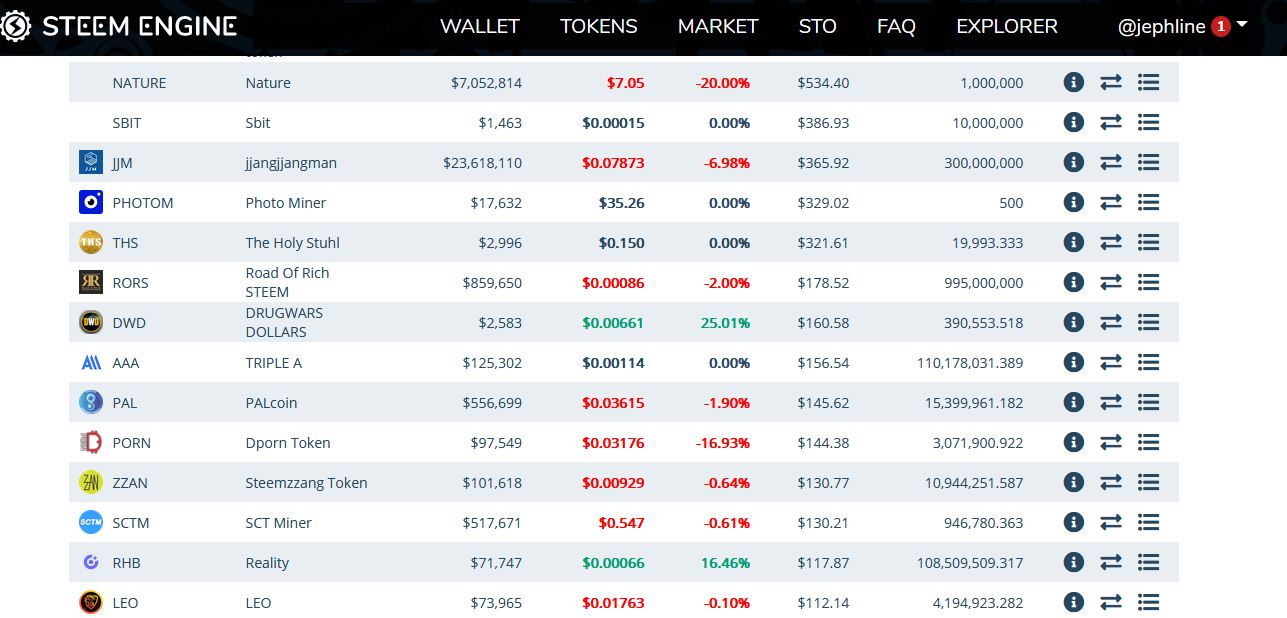Click RHB change value 16.46%
This screenshot has height=618, width=1287.
click(x=725, y=563)
